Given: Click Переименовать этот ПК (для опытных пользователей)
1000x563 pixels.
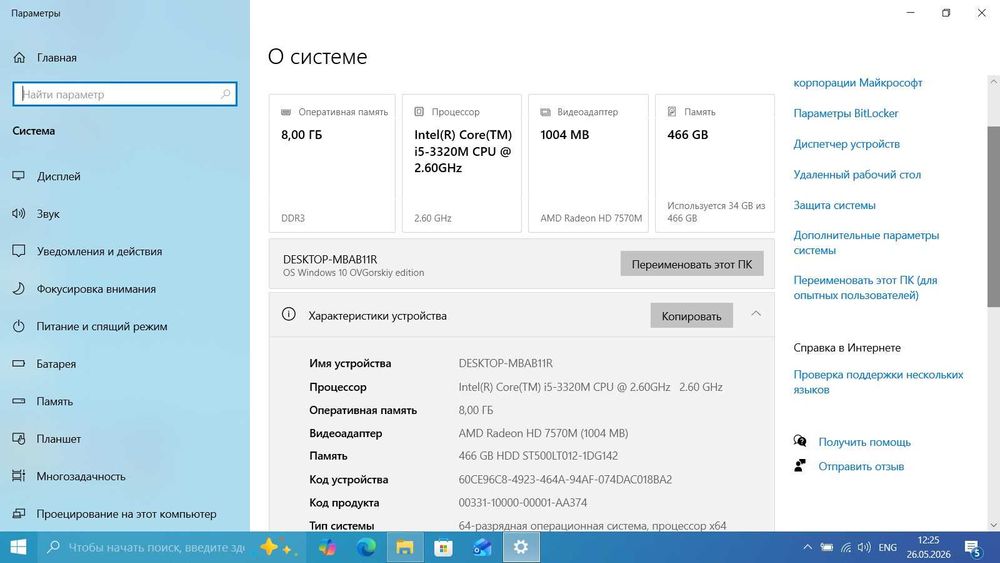Looking at the screenshot, I should [865, 287].
